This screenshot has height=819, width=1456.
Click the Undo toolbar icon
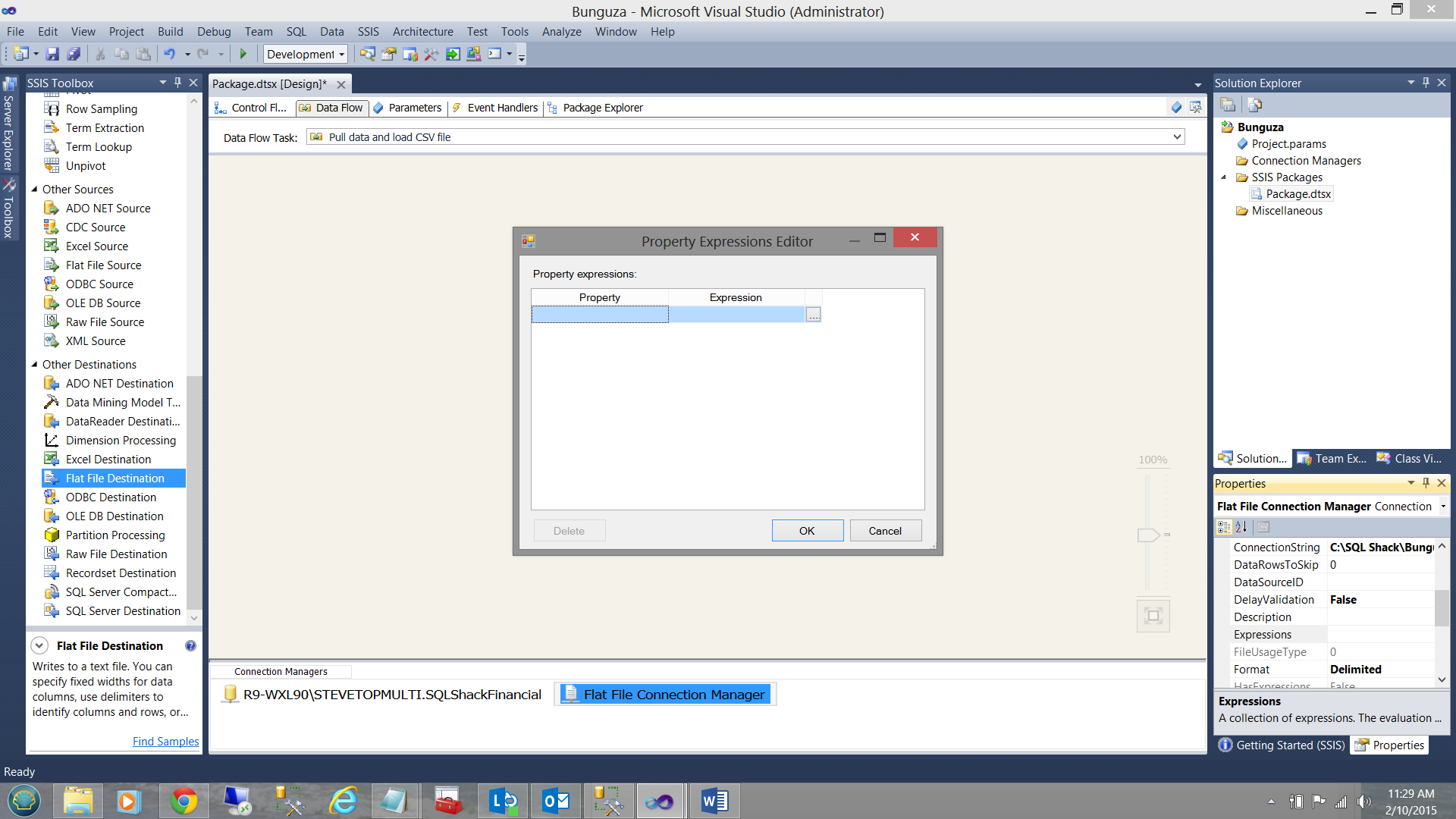click(x=169, y=54)
